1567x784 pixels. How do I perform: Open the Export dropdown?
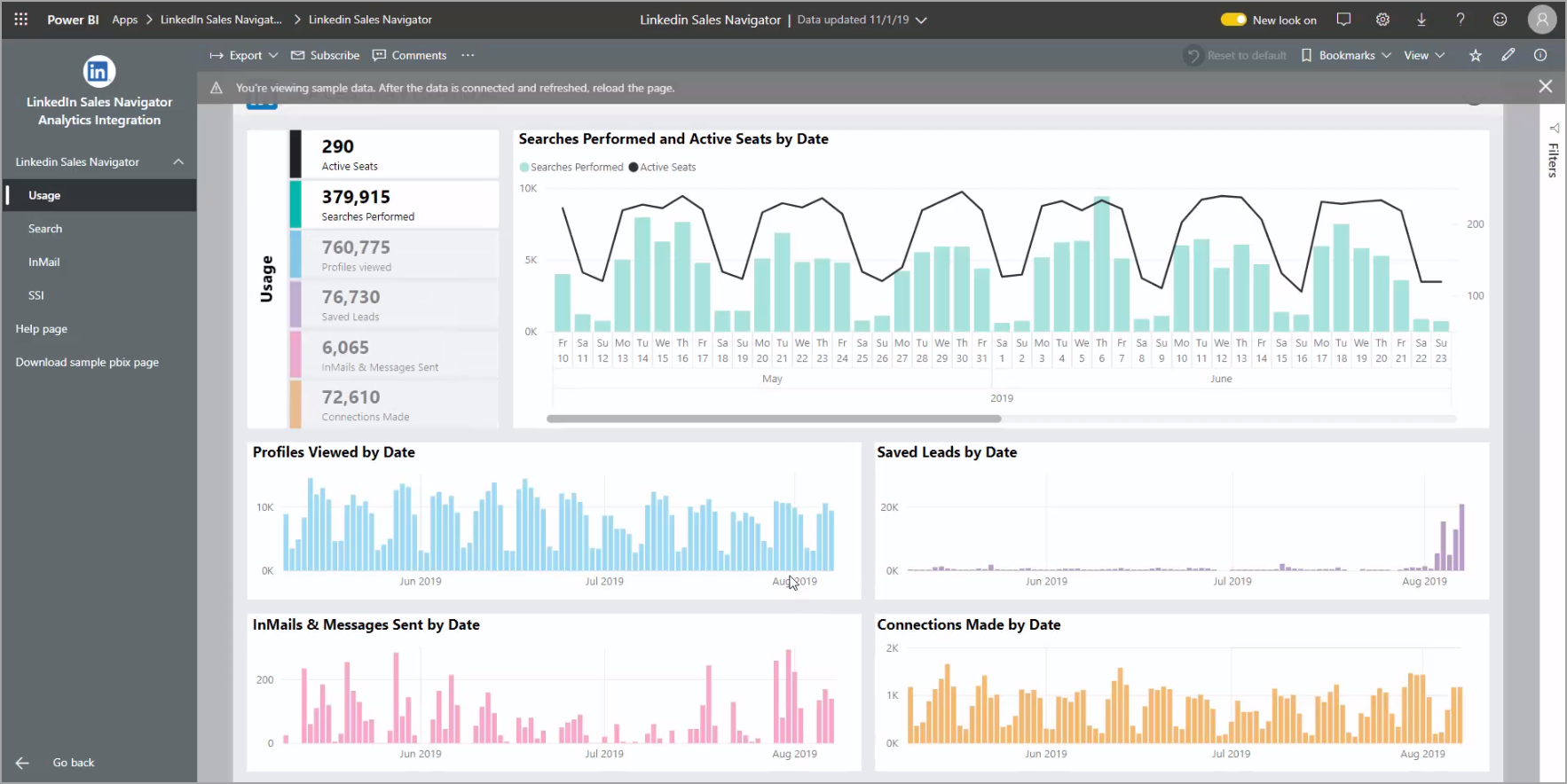pyautogui.click(x=244, y=55)
